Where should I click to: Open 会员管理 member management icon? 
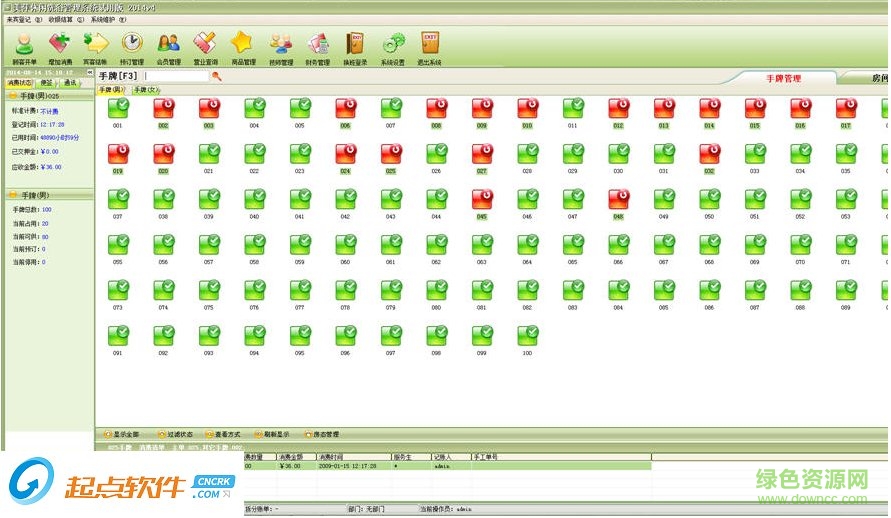coord(169,48)
